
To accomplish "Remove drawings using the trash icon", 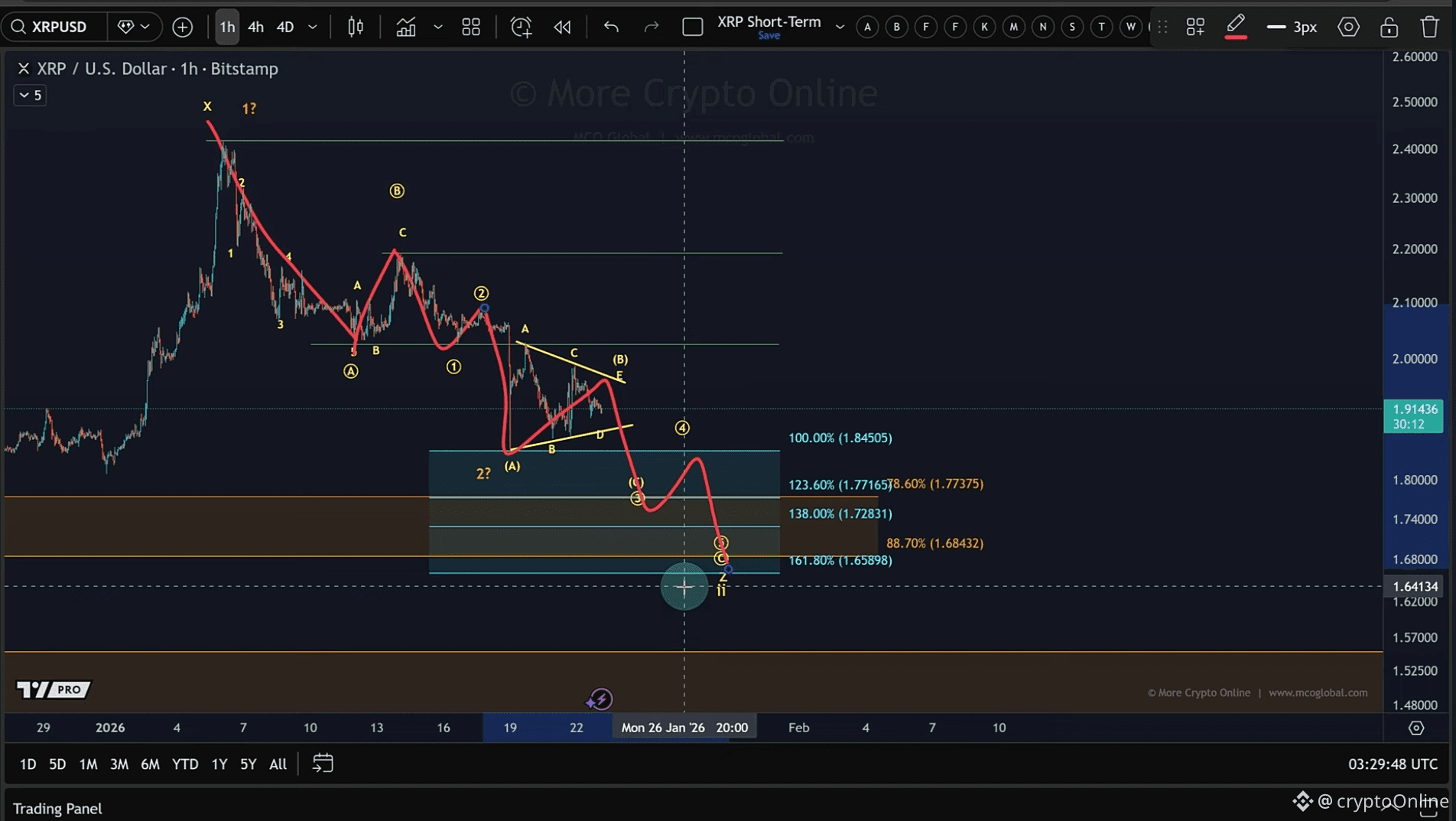I will click(1428, 27).
